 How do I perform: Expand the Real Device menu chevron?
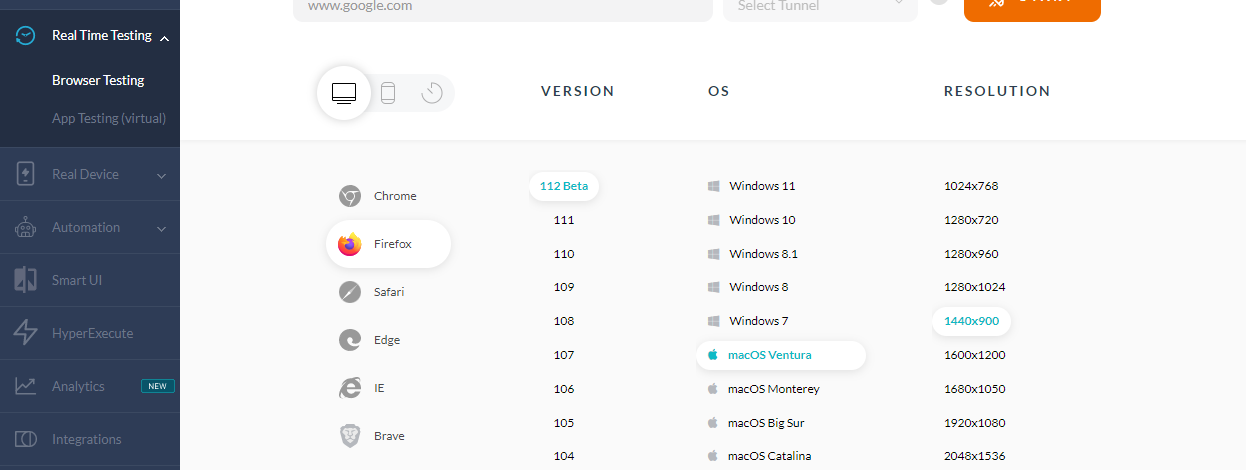point(162,175)
